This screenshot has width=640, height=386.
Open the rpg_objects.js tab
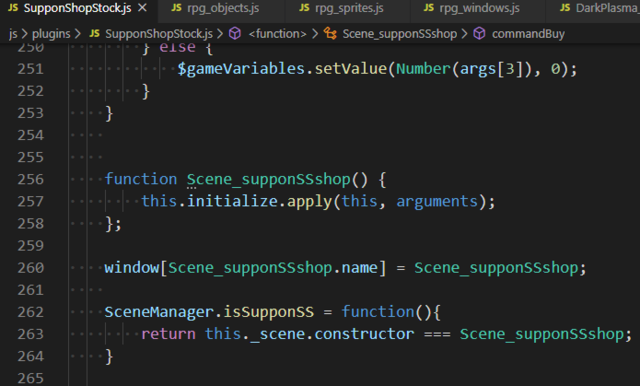(x=223, y=8)
